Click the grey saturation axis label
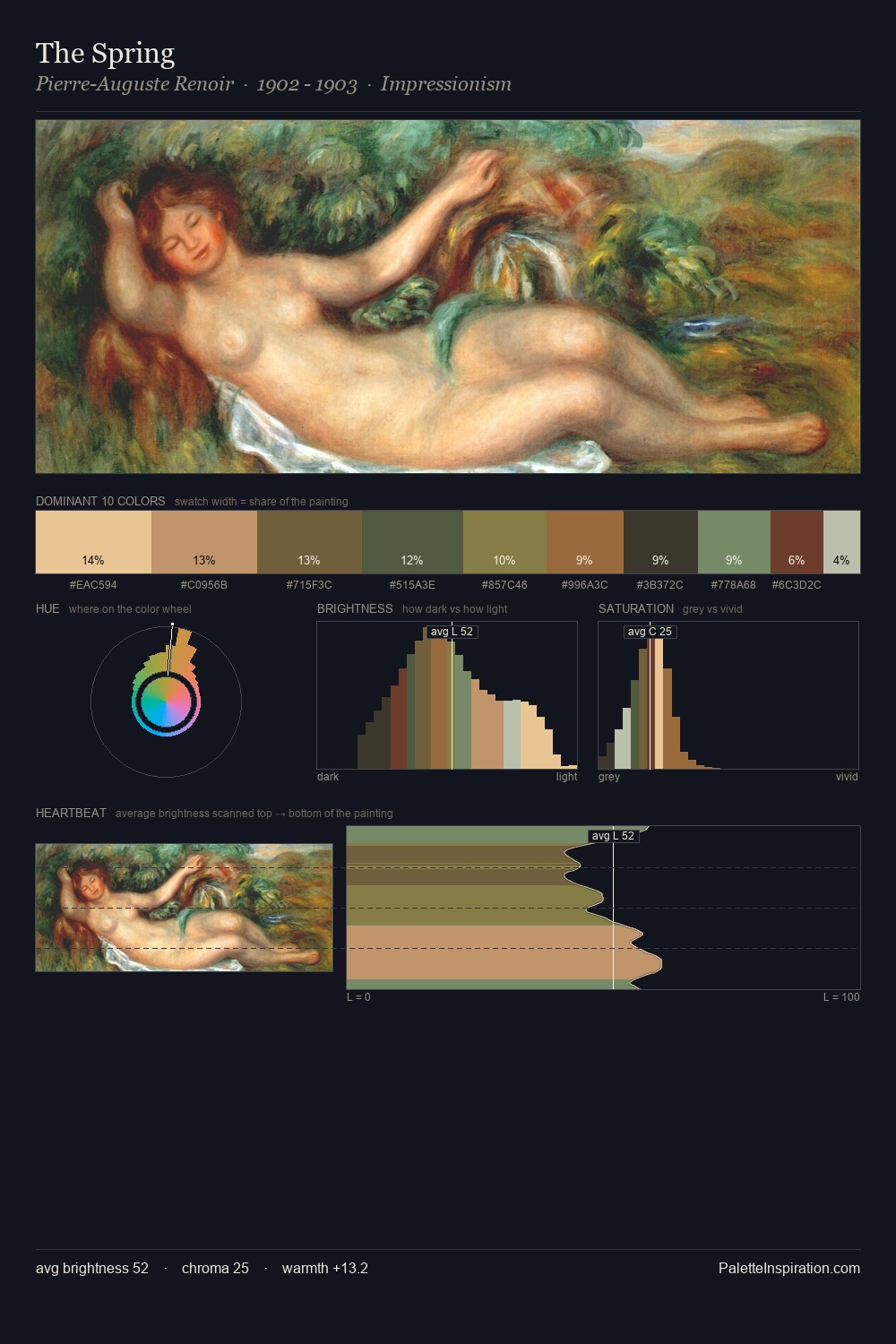Viewport: 896px width, 1344px height. pyautogui.click(x=609, y=777)
